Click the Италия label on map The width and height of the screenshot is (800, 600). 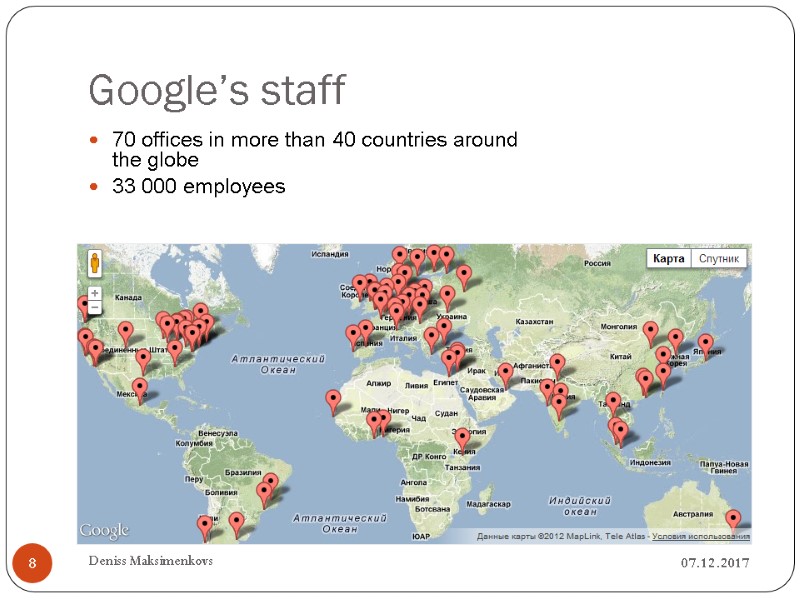403,338
